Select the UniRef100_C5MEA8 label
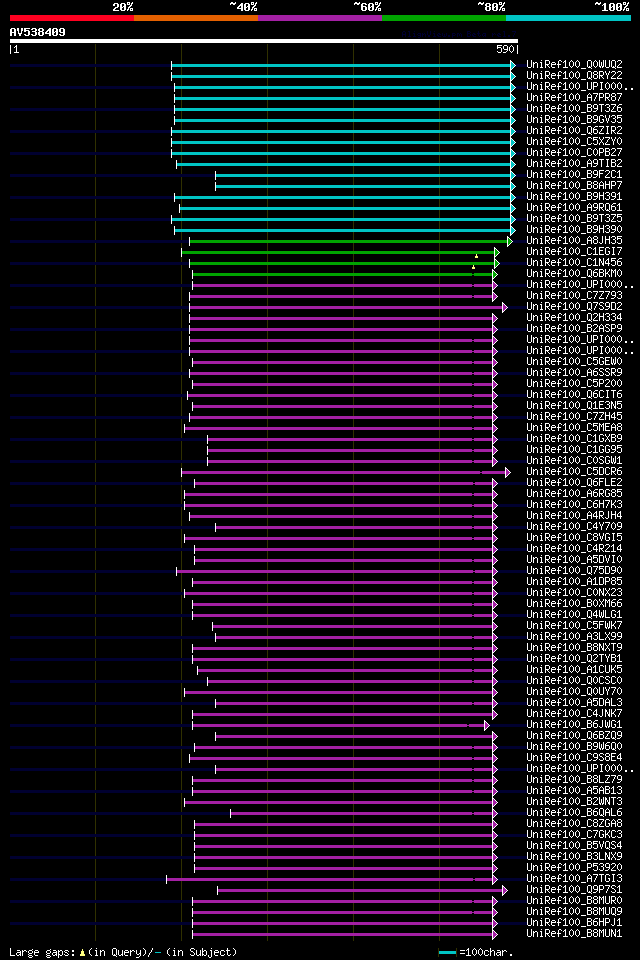The image size is (640, 960). click(574, 428)
